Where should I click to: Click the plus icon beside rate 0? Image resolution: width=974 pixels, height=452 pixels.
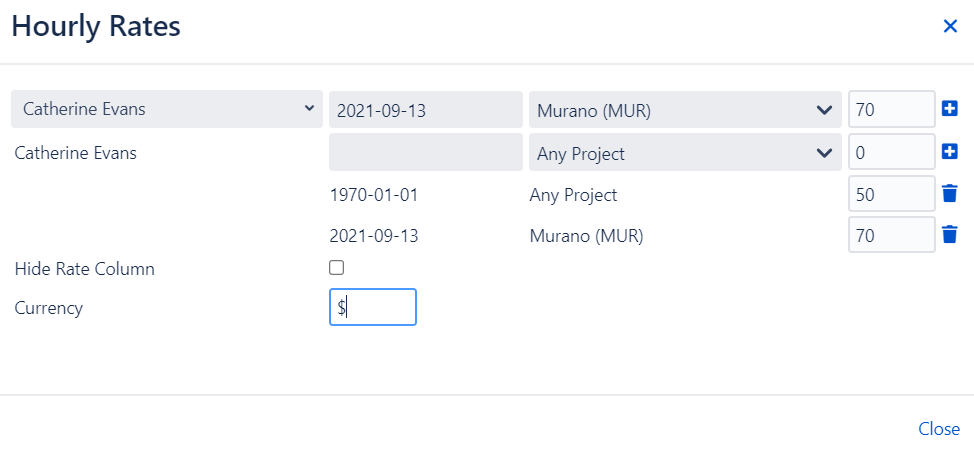tap(950, 152)
